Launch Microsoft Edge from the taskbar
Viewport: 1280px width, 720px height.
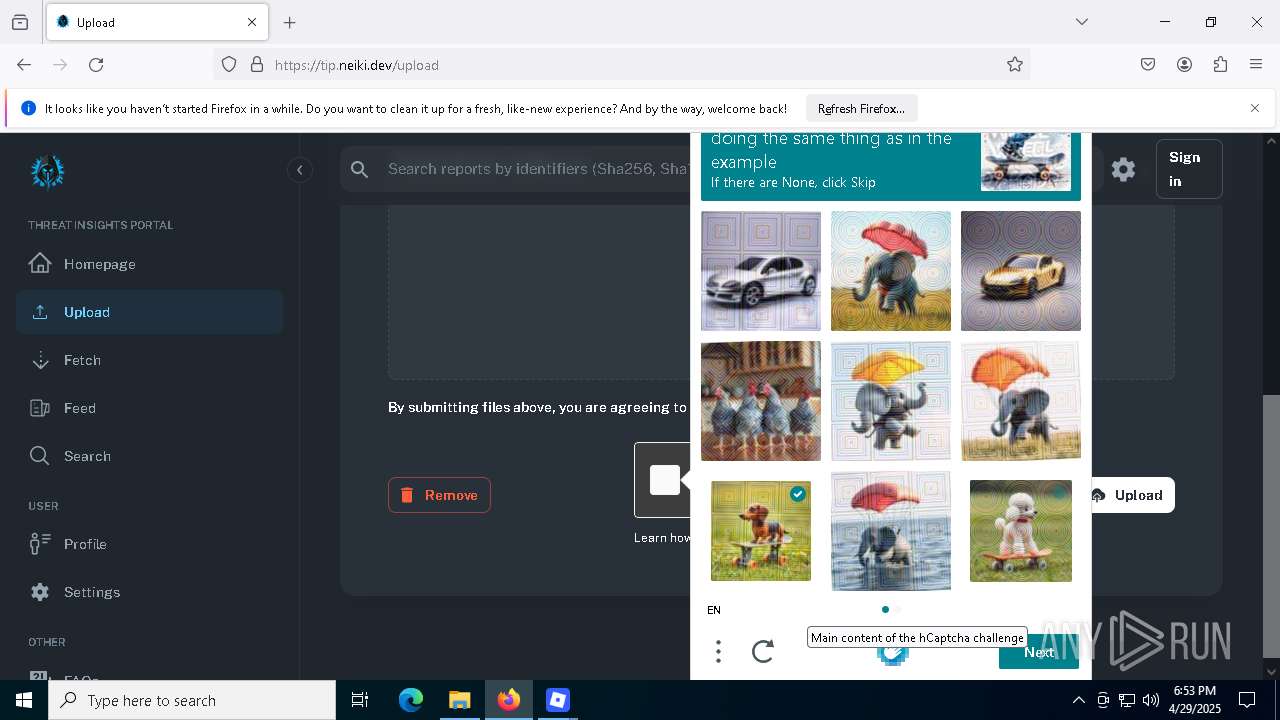tap(411, 700)
